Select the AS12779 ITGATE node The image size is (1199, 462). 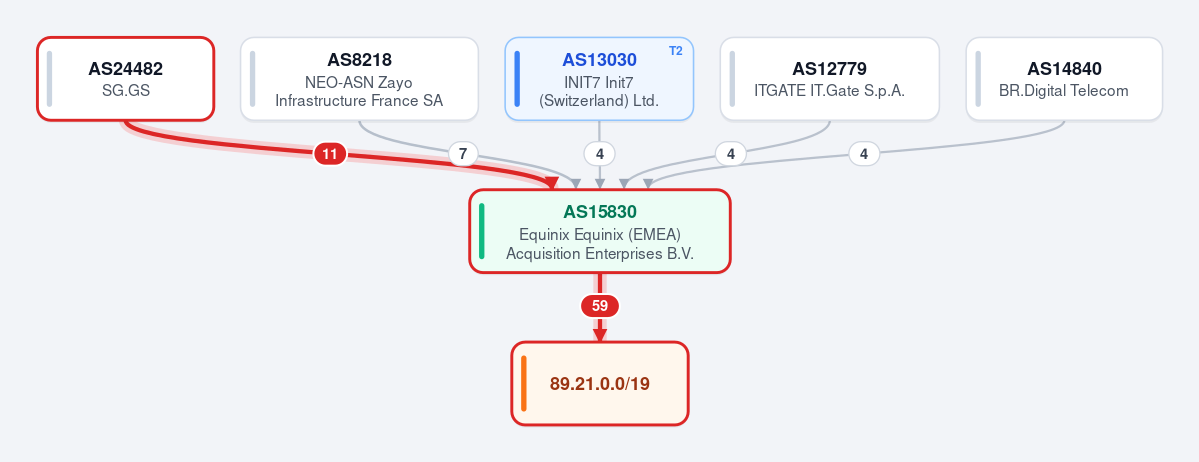point(830,79)
